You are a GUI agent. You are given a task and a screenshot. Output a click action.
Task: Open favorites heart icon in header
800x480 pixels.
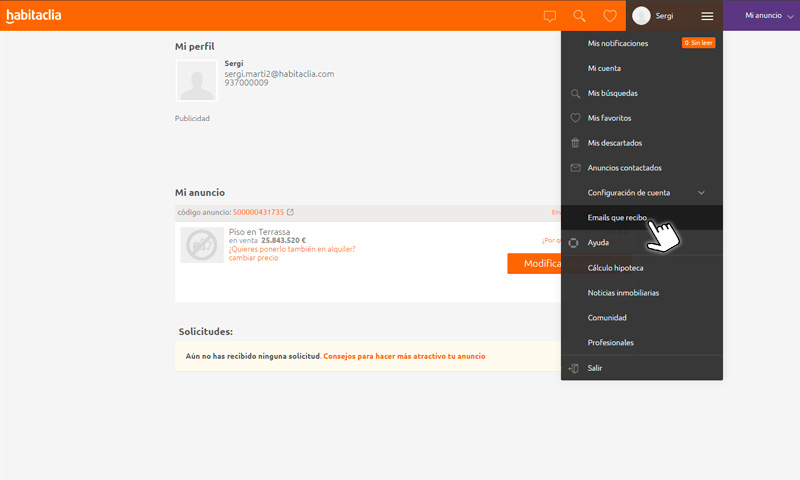coord(609,16)
